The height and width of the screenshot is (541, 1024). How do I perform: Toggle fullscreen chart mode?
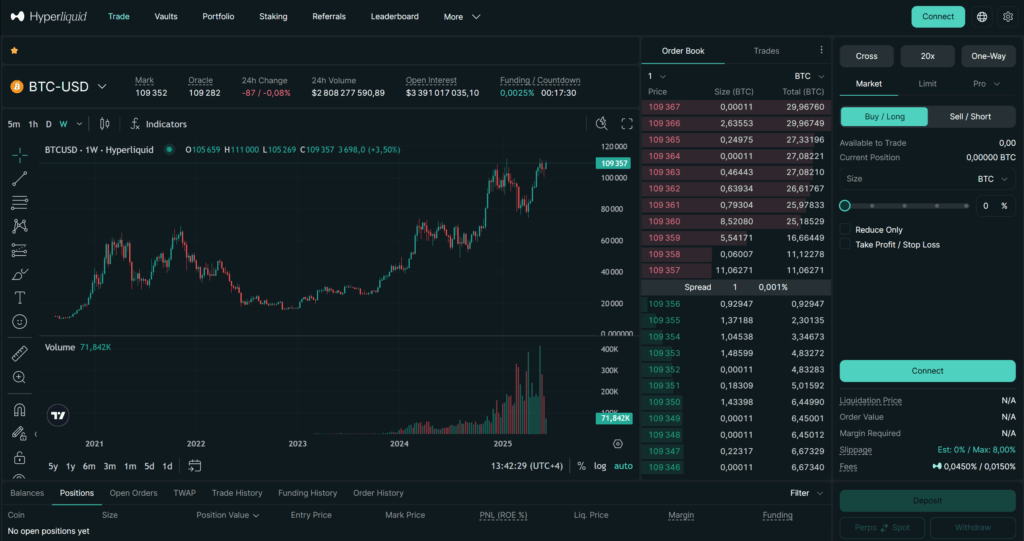pos(627,123)
